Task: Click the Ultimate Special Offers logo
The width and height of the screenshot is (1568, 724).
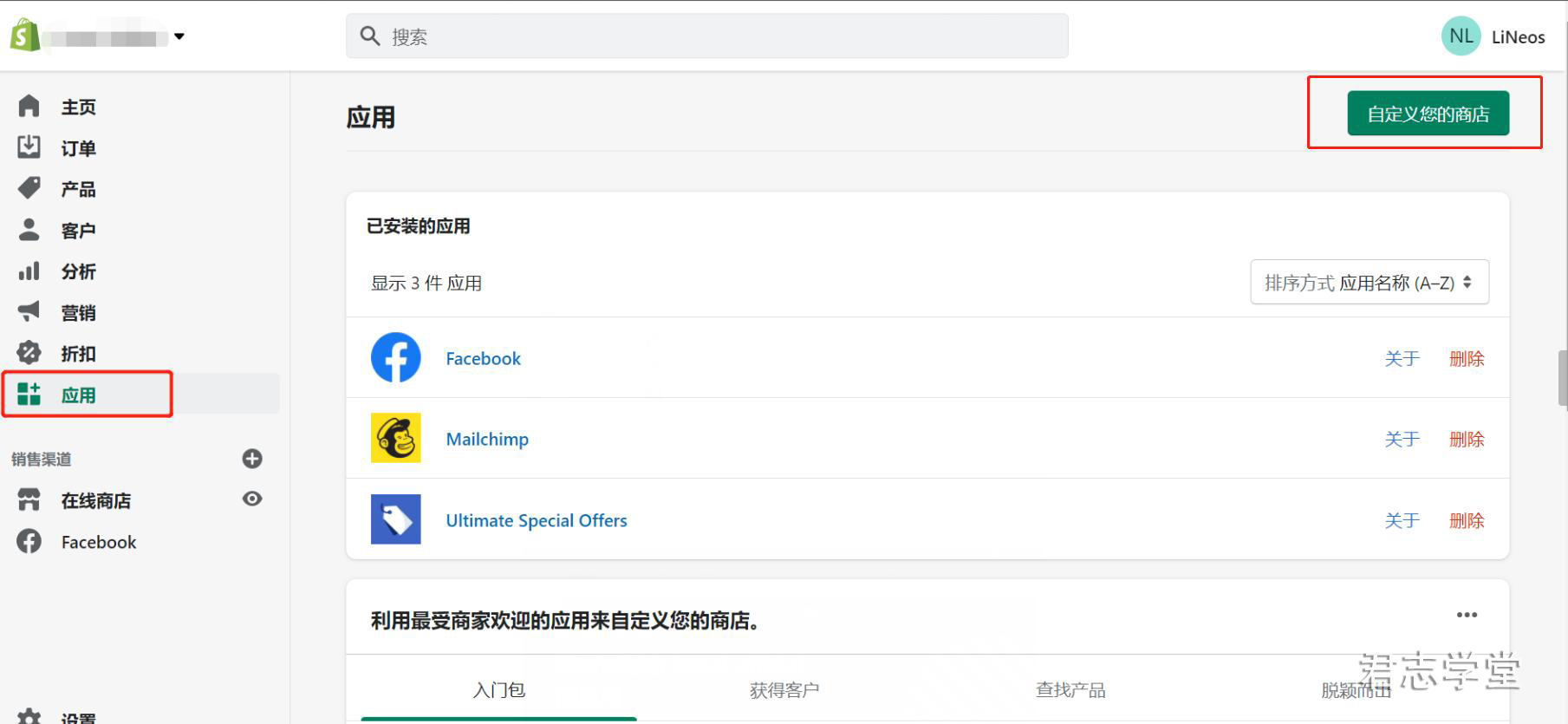Action: 396,519
